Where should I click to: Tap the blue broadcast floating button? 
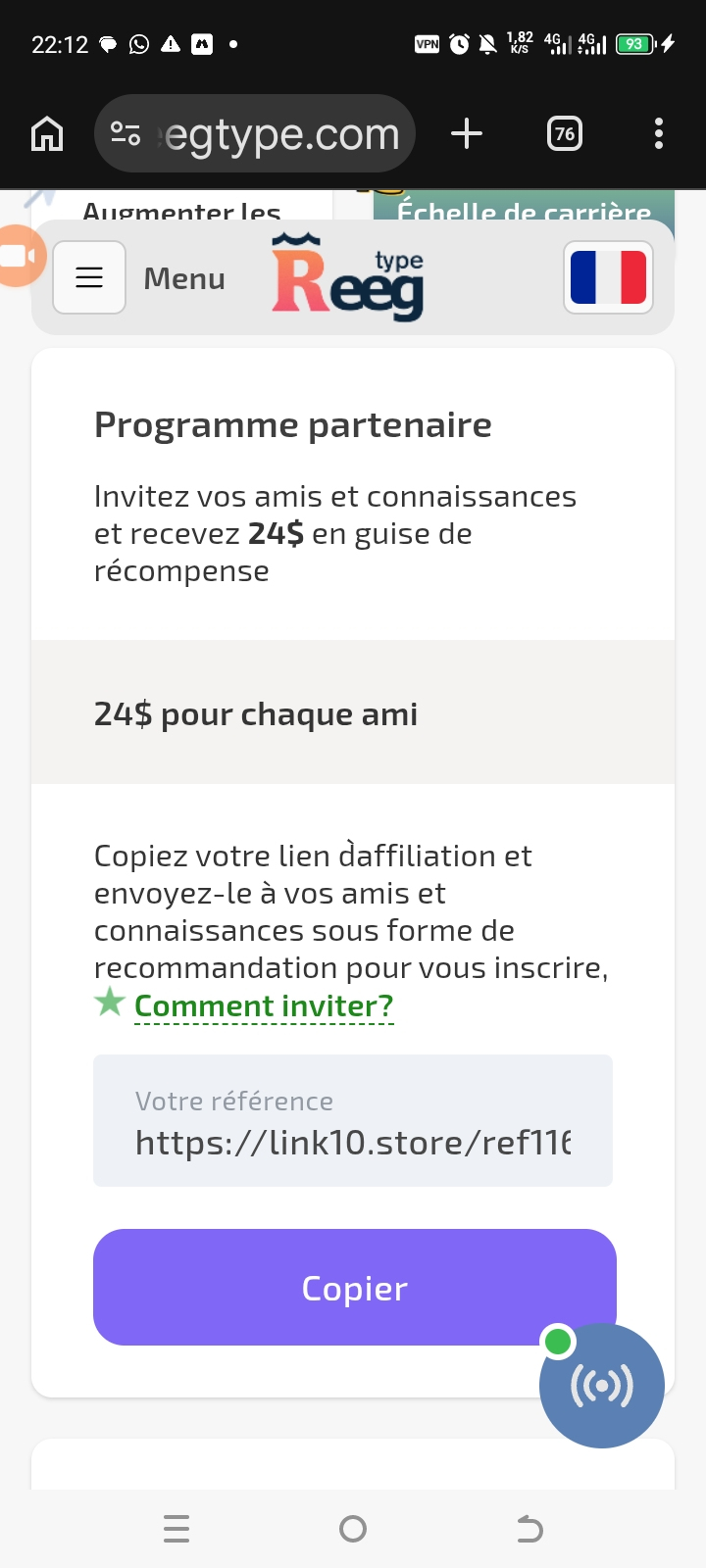pos(602,1386)
